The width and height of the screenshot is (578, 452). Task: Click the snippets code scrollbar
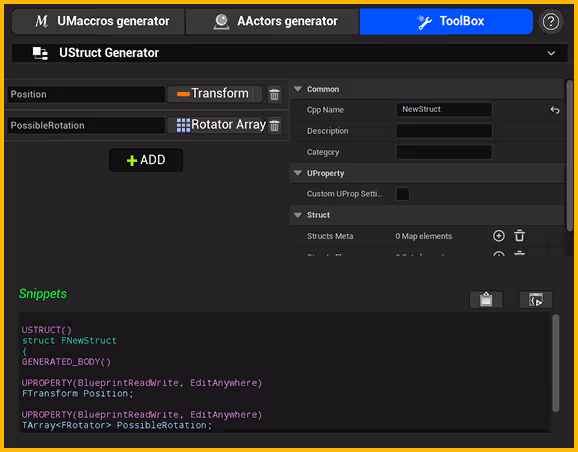[556, 363]
